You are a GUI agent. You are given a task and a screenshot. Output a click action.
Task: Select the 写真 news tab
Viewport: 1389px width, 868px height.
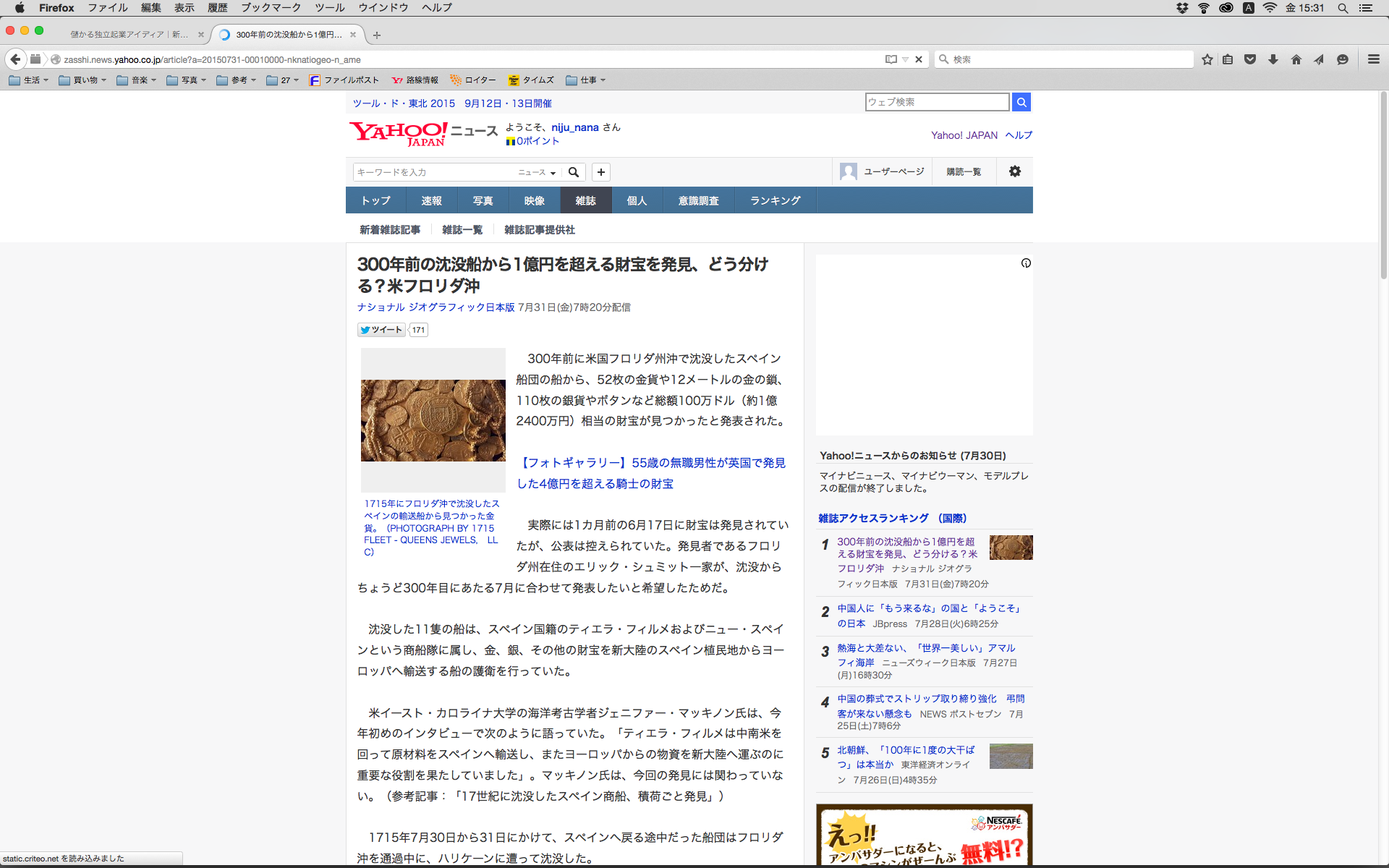[483, 200]
